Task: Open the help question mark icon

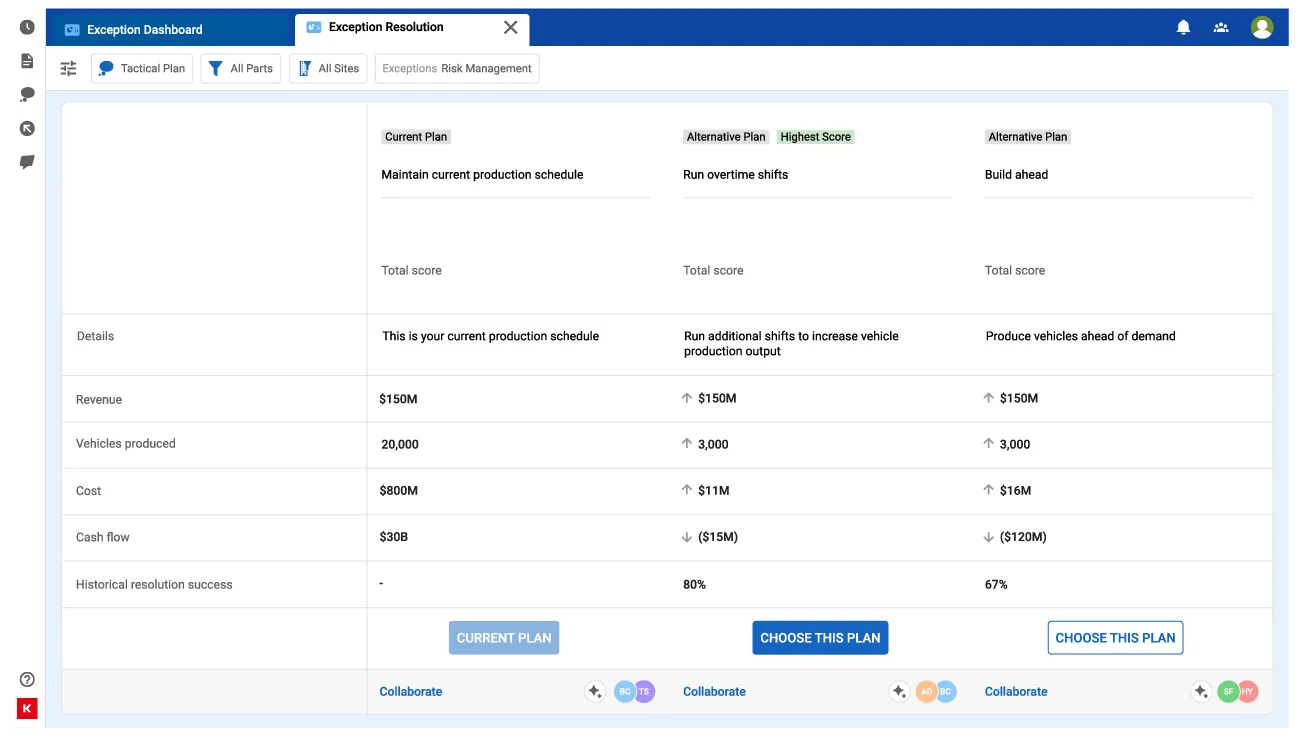Action: click(x=27, y=679)
